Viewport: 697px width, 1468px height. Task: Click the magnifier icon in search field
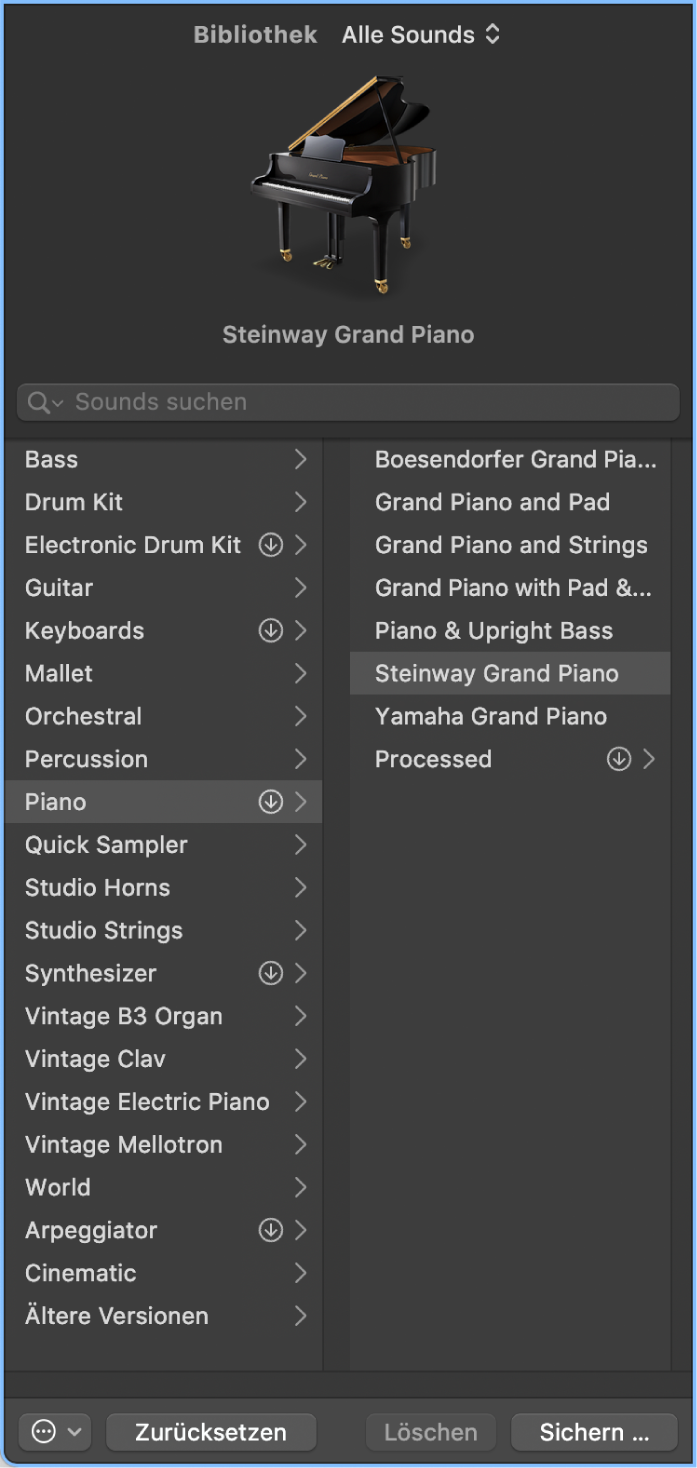tap(40, 402)
